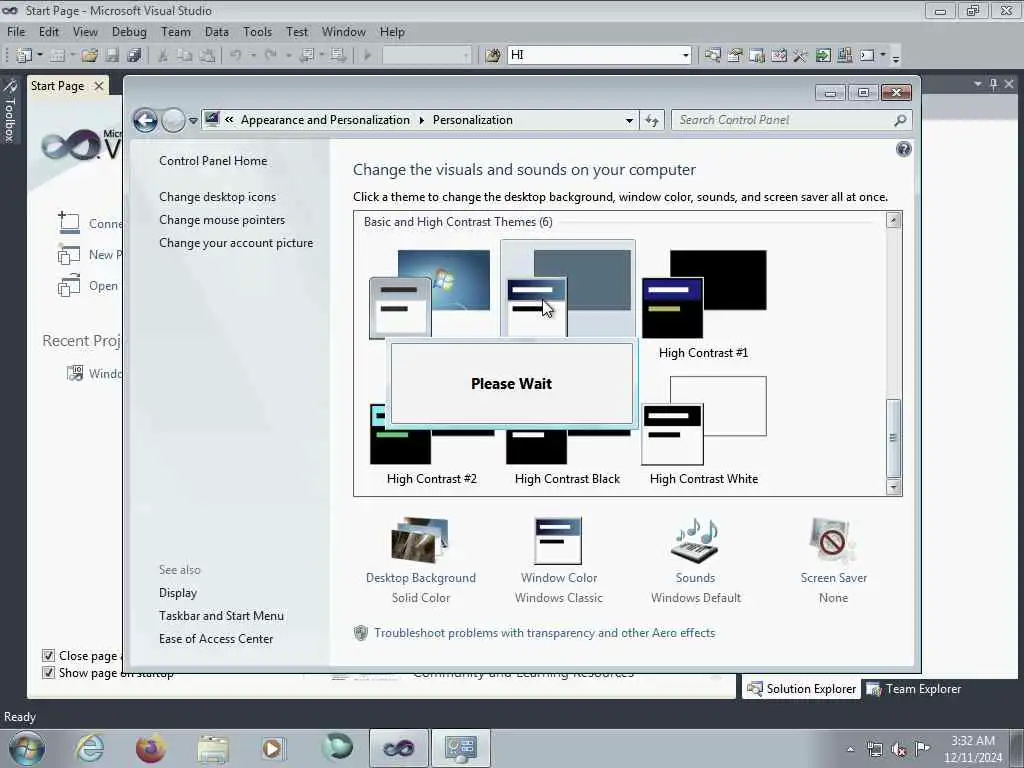Image resolution: width=1024 pixels, height=768 pixels.
Task: Click the Control Panel back arrow button
Action: [145, 120]
